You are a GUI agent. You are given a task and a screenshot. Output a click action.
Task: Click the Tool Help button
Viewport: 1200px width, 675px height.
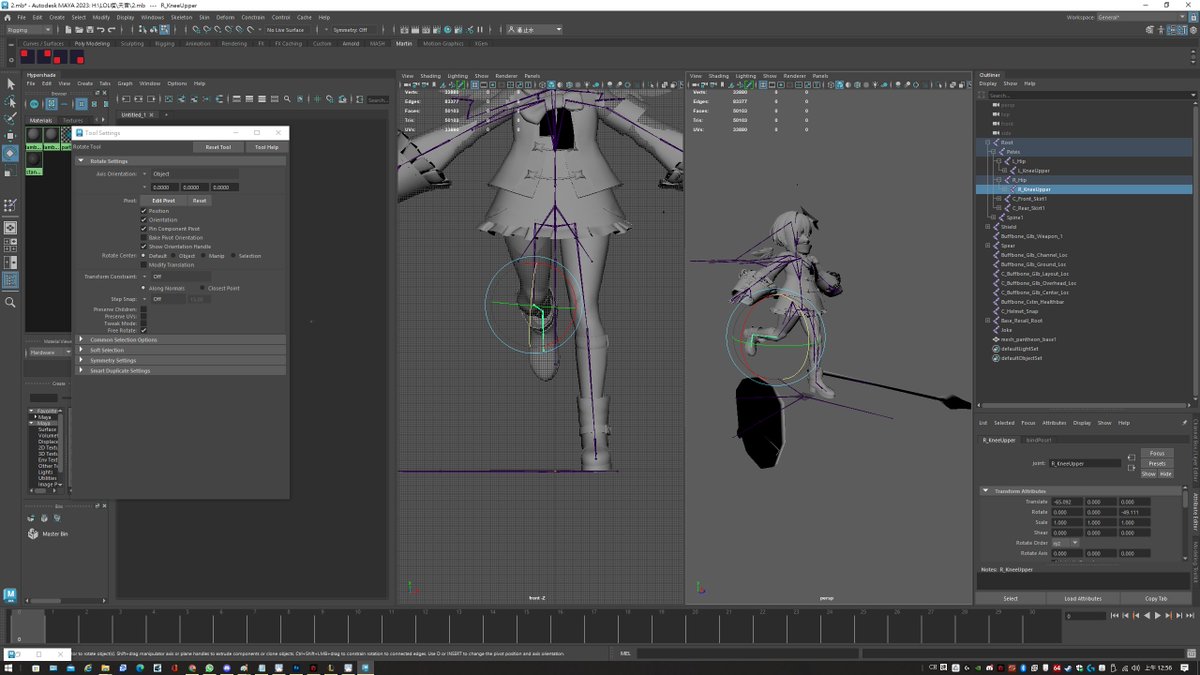(x=266, y=147)
